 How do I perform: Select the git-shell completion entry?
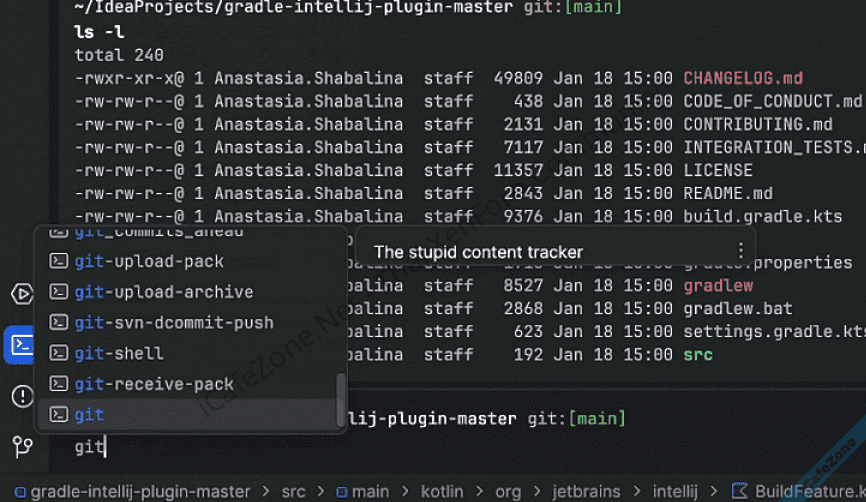[119, 353]
